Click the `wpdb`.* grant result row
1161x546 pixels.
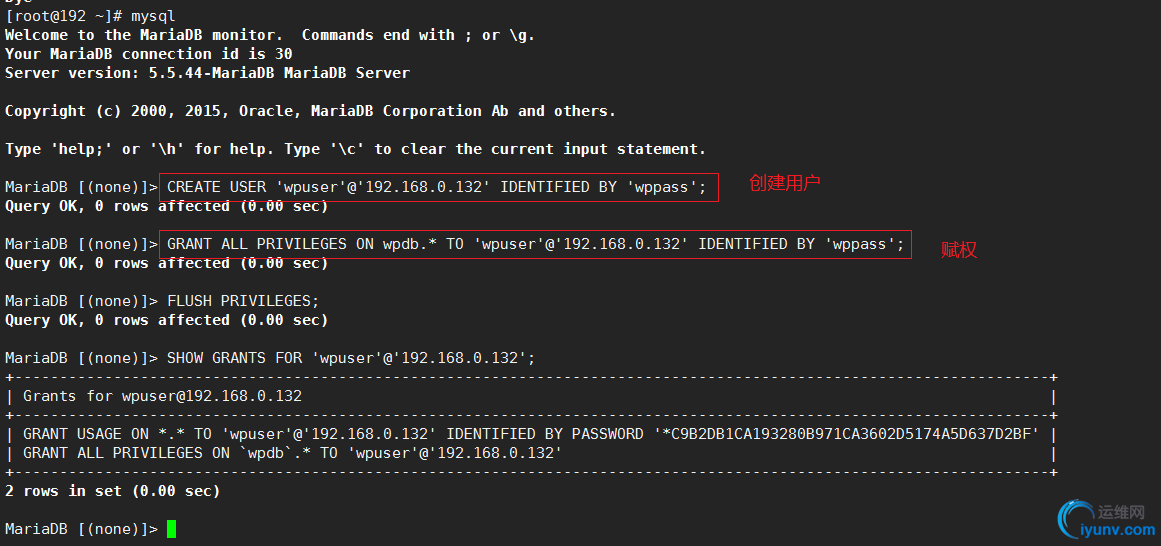point(292,453)
